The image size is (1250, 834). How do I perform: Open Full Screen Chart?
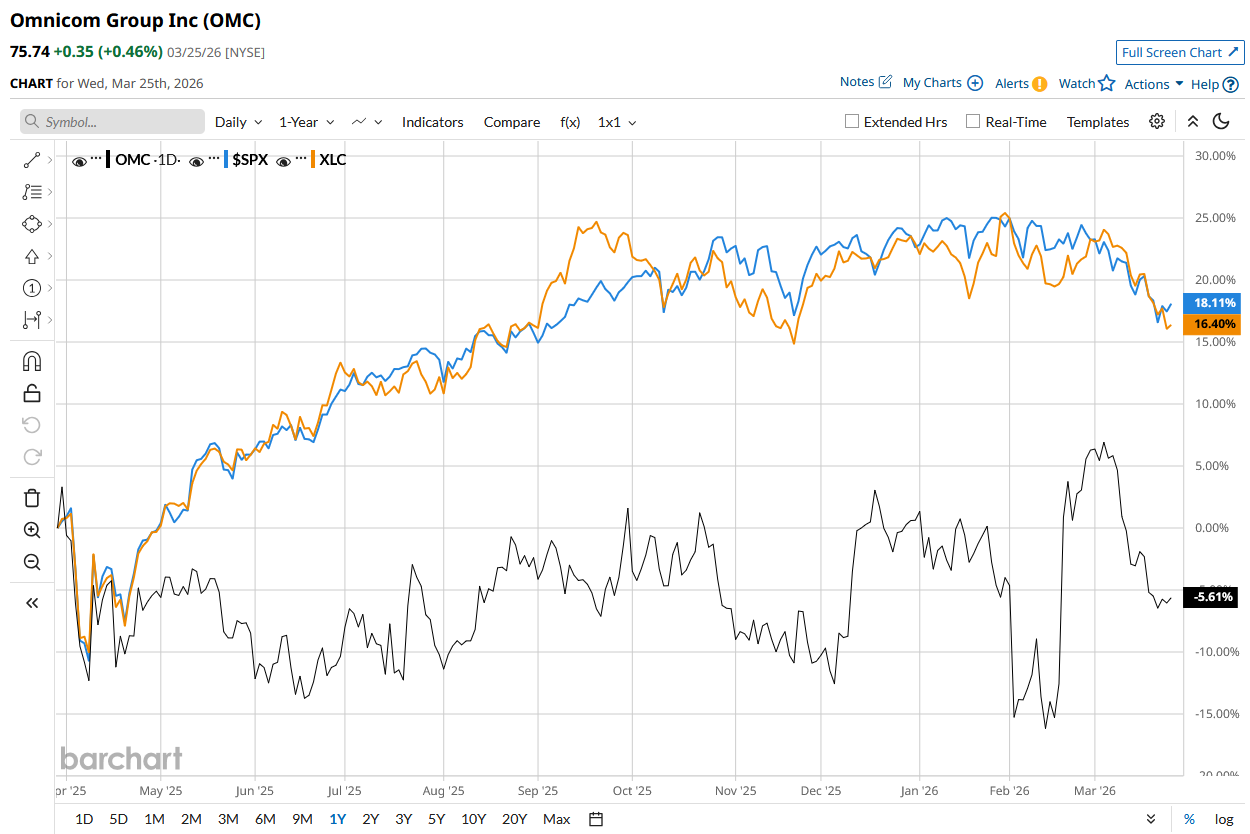(x=1180, y=52)
